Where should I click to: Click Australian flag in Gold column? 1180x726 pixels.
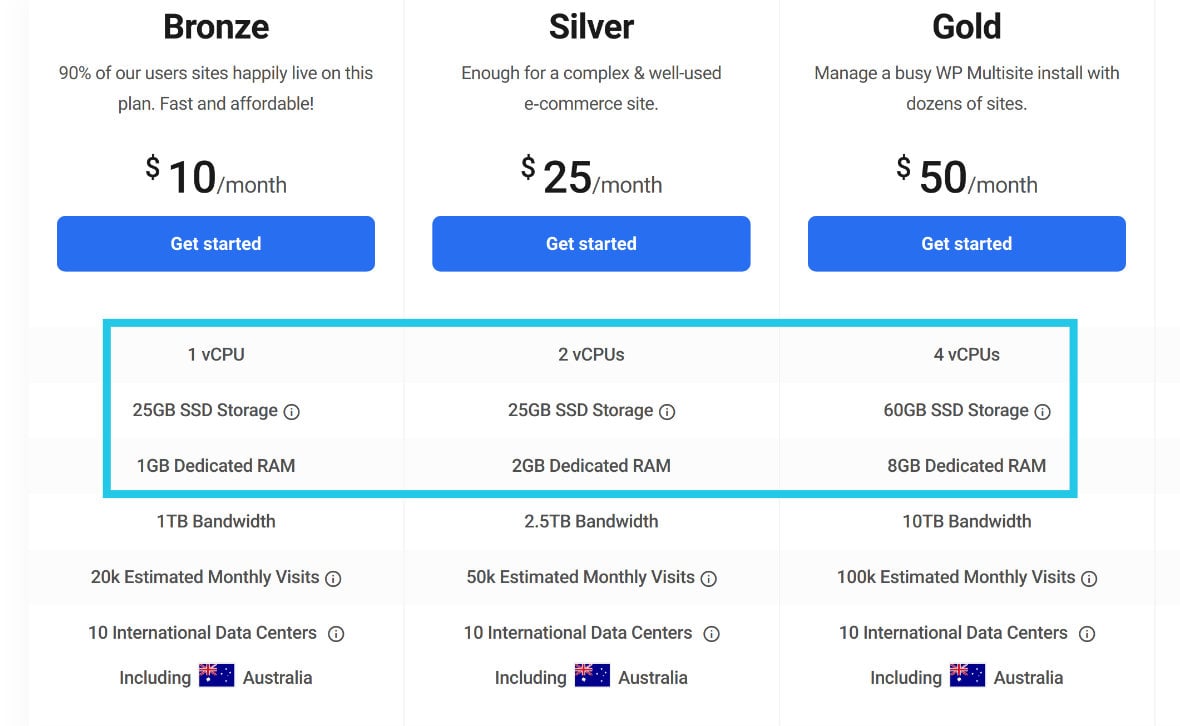(968, 676)
